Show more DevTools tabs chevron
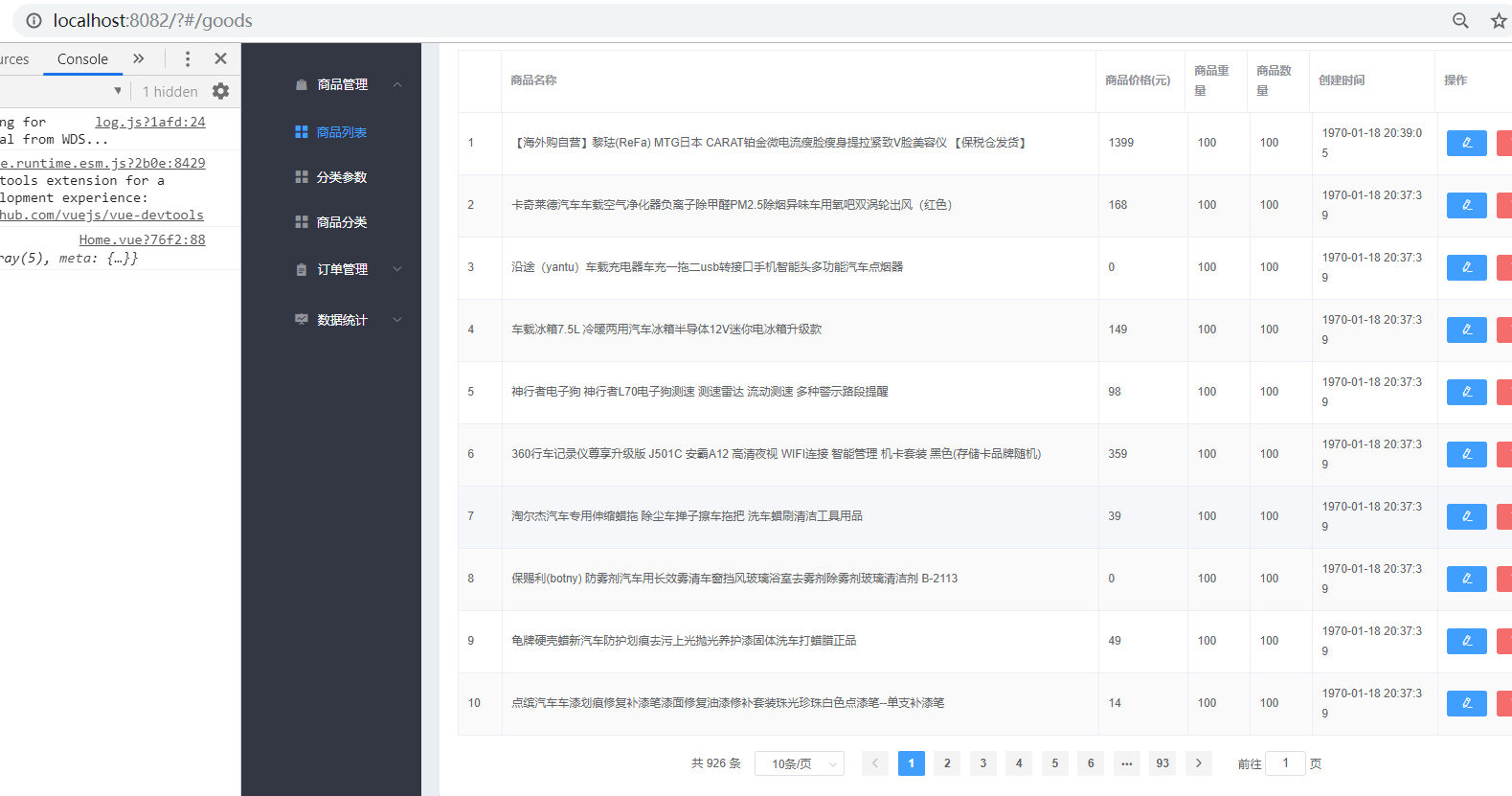This screenshot has height=796, width=1512. click(139, 58)
